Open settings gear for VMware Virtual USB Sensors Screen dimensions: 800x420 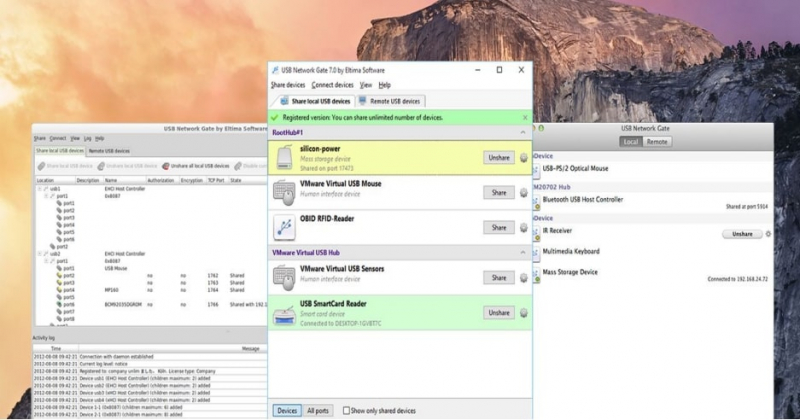pyautogui.click(x=523, y=278)
